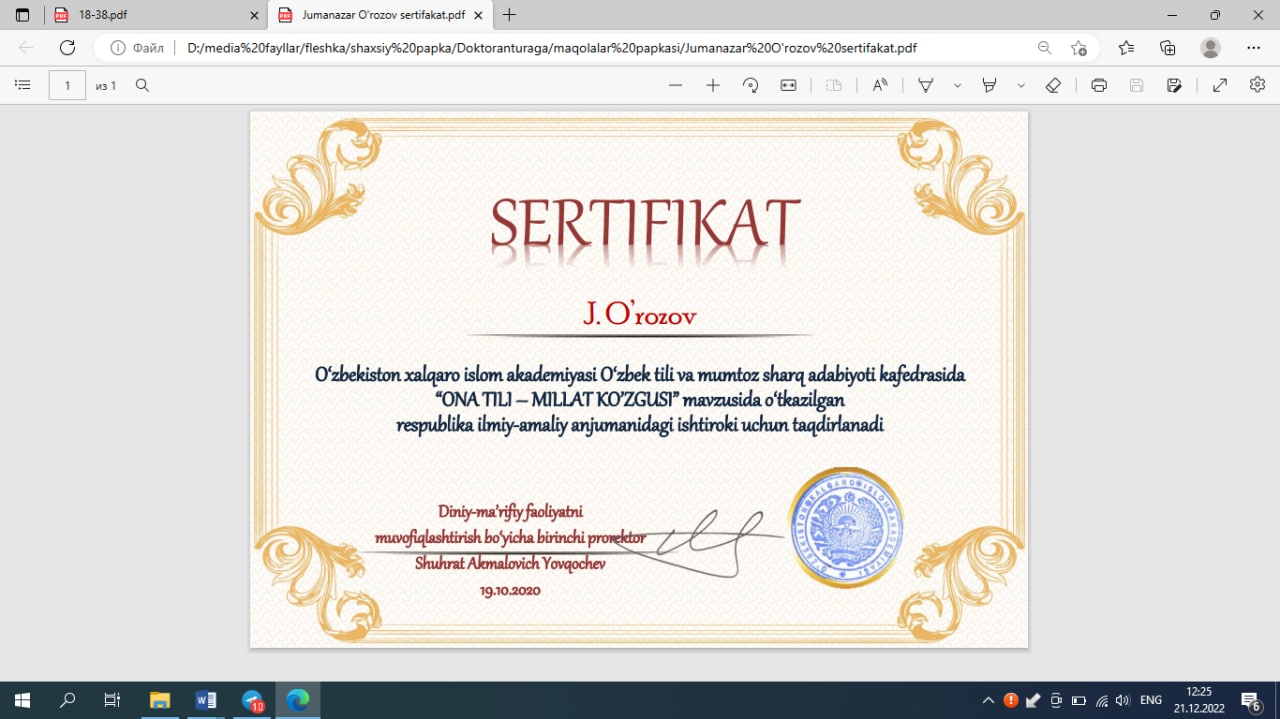Select the Erase tool
The height and width of the screenshot is (719, 1280).
pyautogui.click(x=1052, y=86)
